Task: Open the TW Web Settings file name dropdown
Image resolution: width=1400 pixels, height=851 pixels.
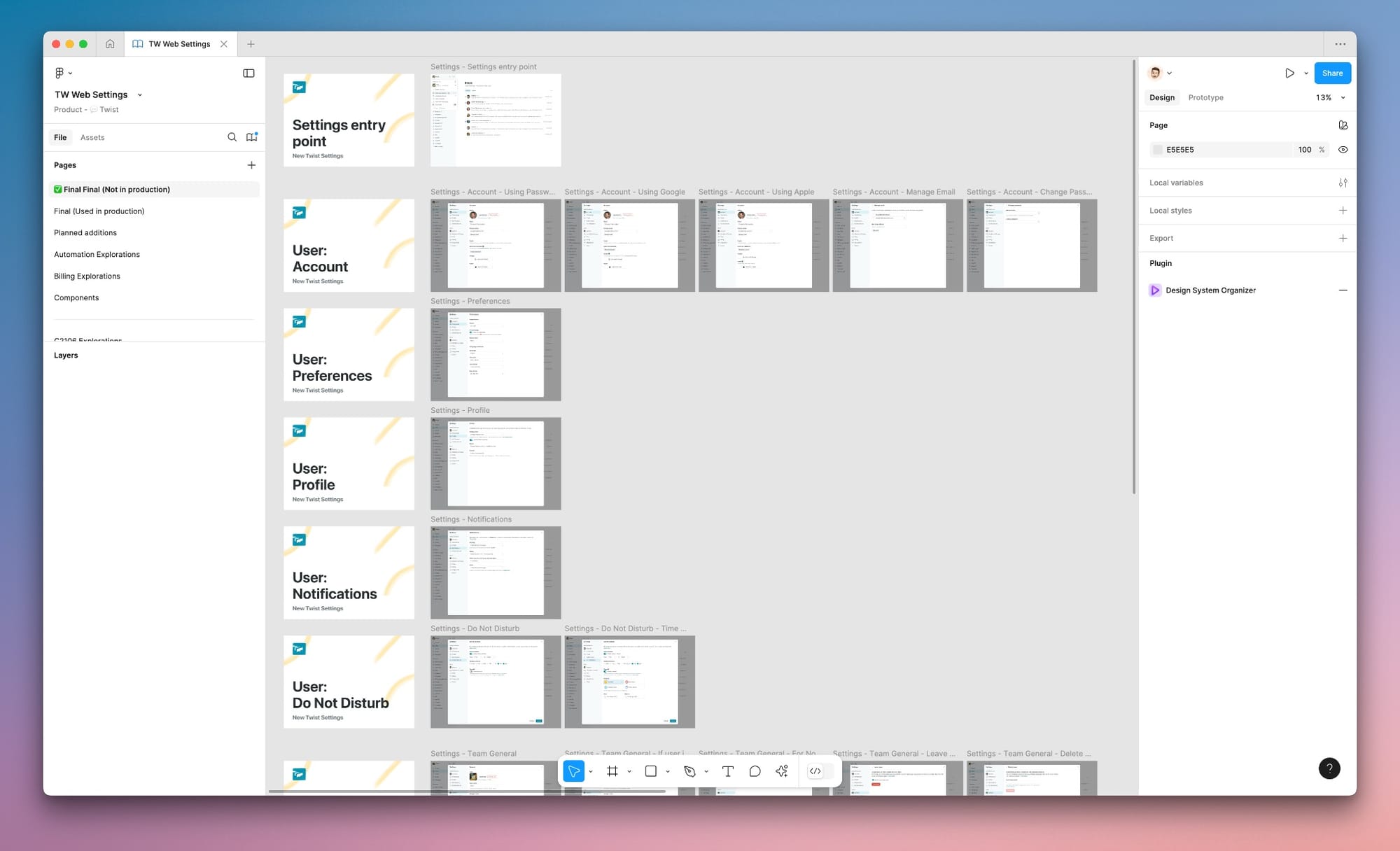Action: click(x=140, y=94)
